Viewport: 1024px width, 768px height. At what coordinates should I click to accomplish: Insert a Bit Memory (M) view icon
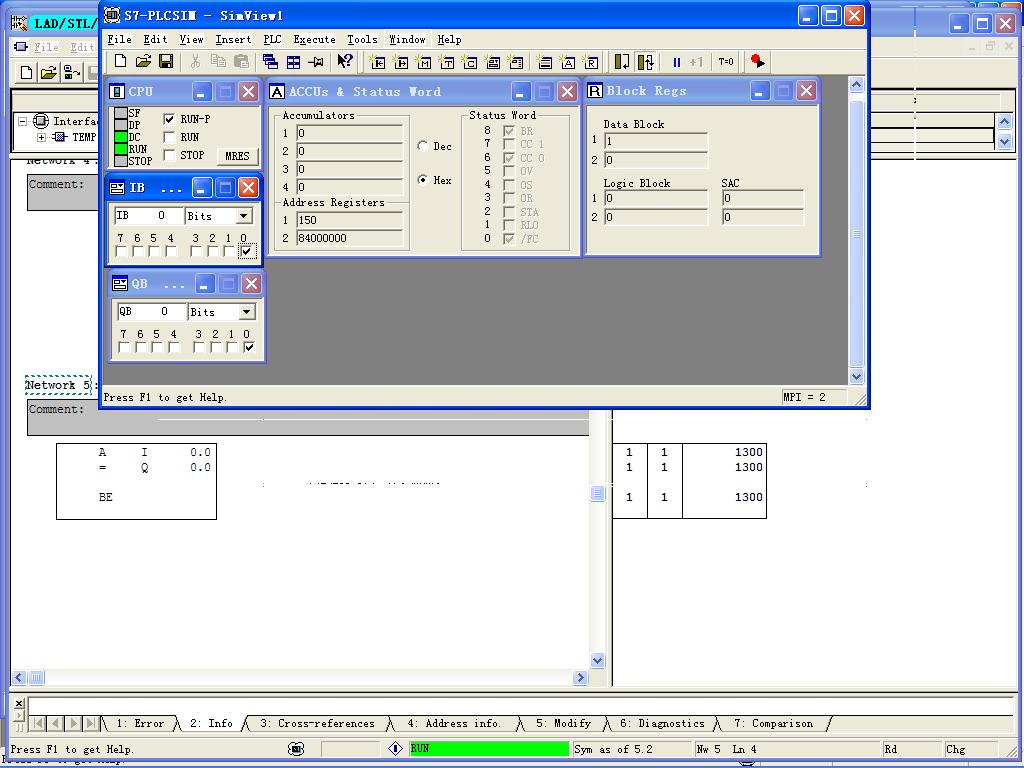pyautogui.click(x=424, y=62)
